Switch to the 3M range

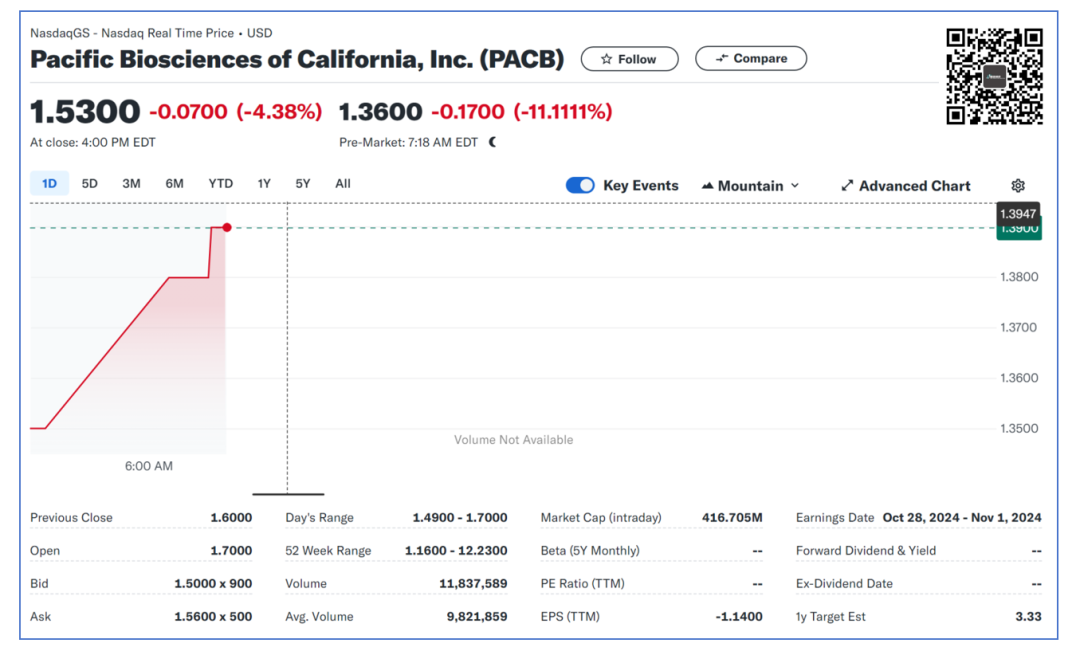132,183
